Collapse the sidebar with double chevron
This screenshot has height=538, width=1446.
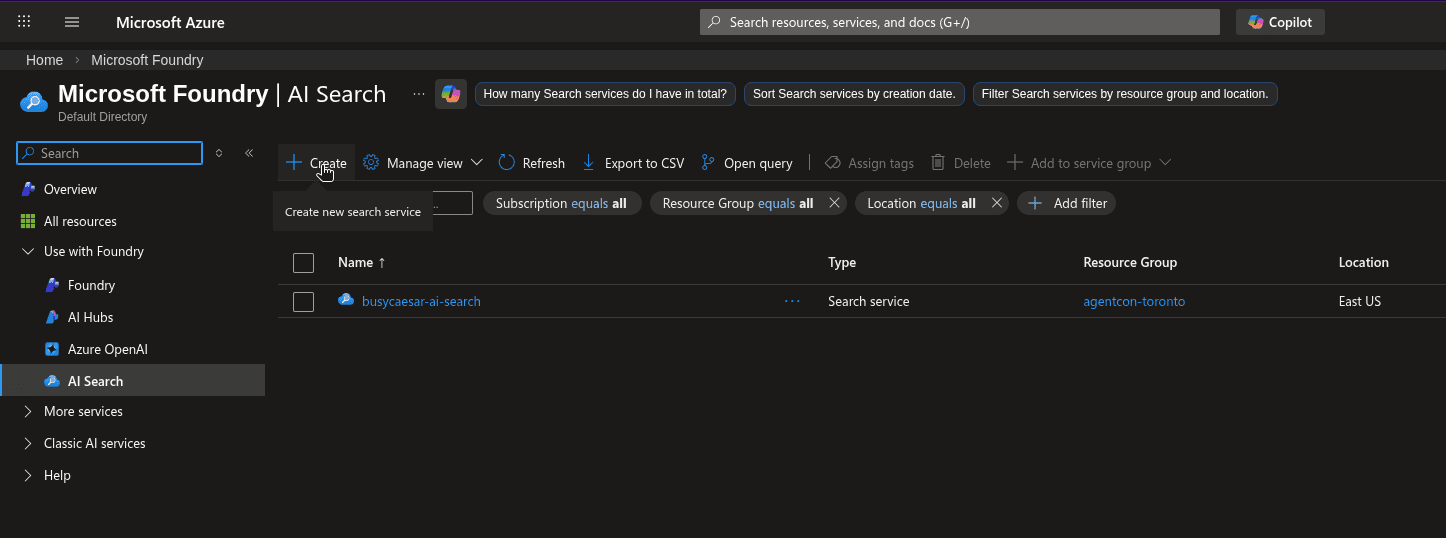pos(249,153)
